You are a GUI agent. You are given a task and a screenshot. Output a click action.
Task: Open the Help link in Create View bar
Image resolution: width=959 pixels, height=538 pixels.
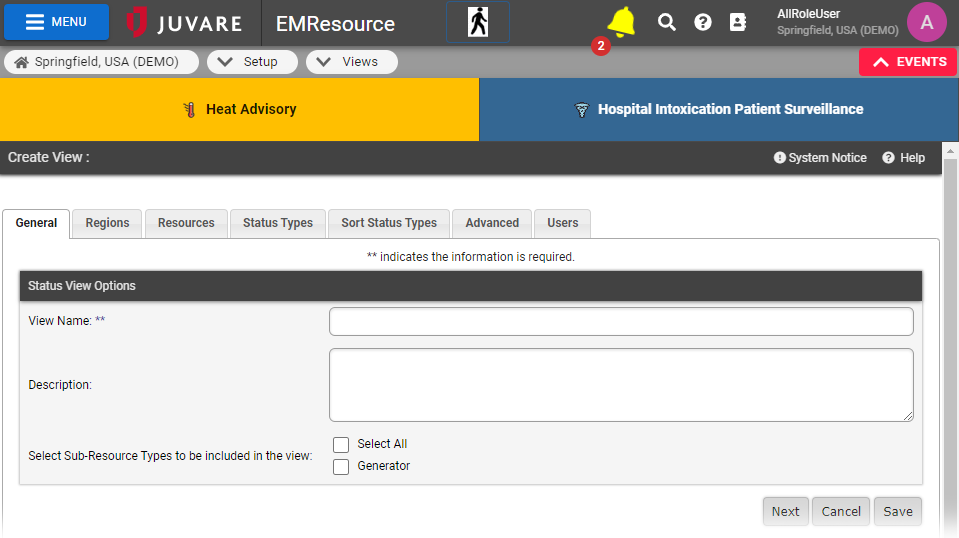(903, 158)
